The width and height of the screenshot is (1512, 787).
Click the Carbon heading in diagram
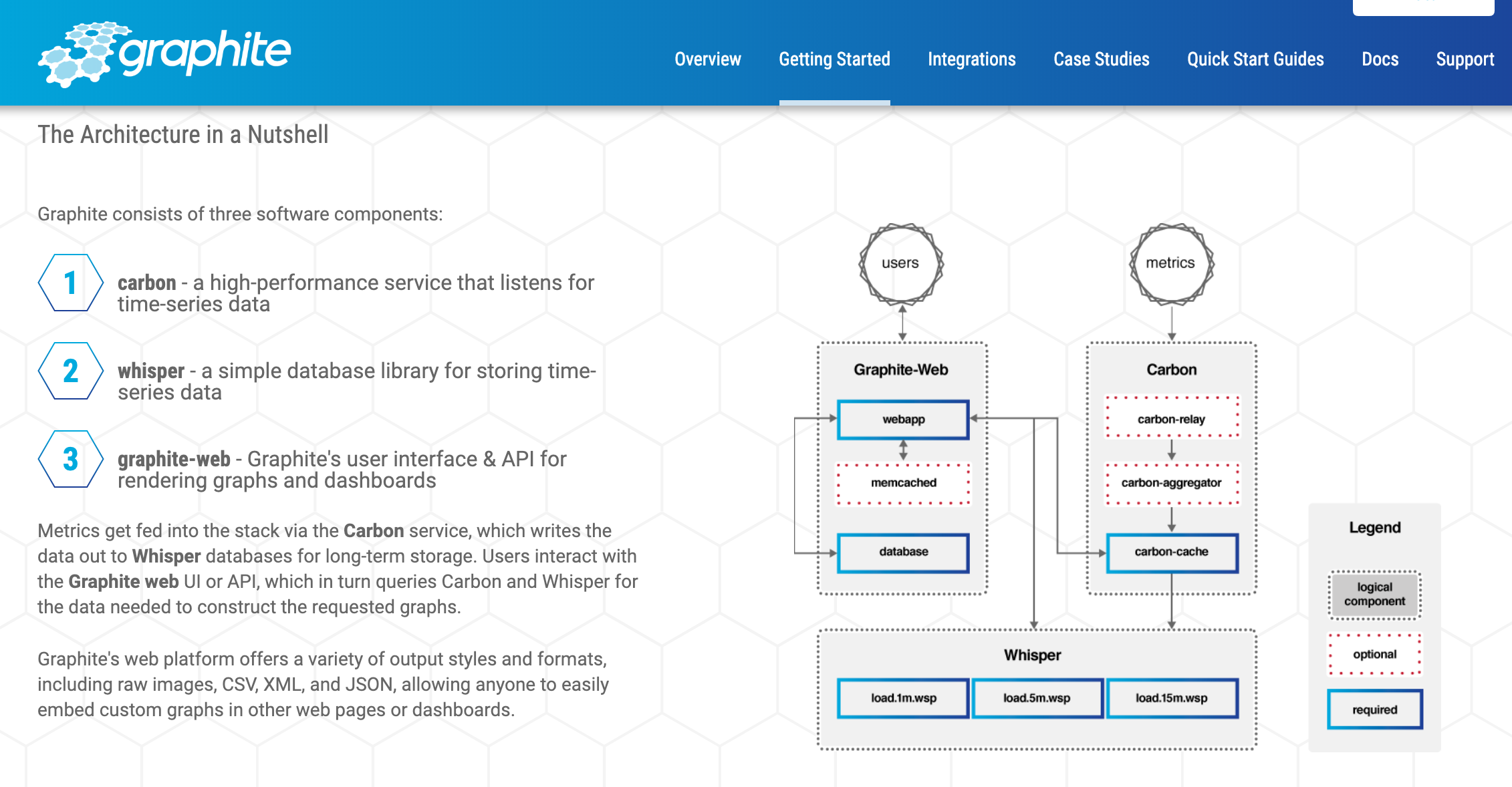[1171, 369]
